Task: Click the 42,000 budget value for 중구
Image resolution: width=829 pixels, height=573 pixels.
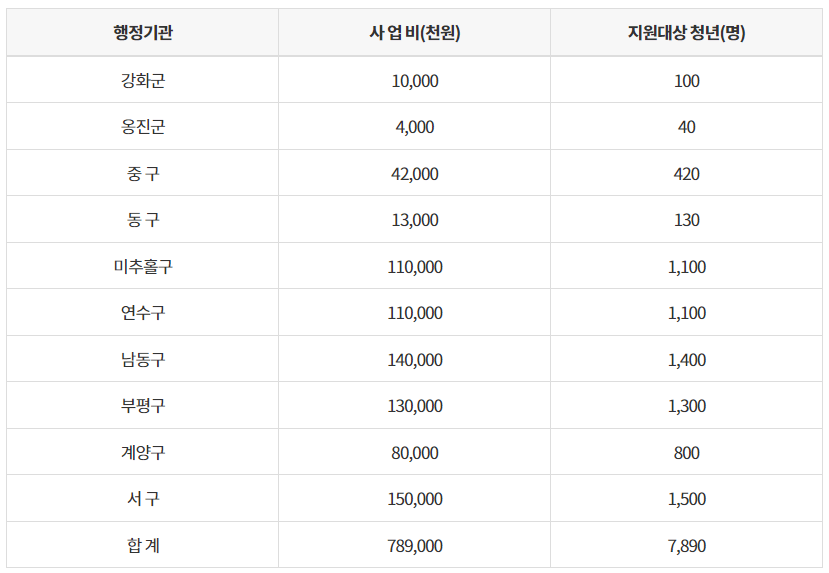Action: 415,174
